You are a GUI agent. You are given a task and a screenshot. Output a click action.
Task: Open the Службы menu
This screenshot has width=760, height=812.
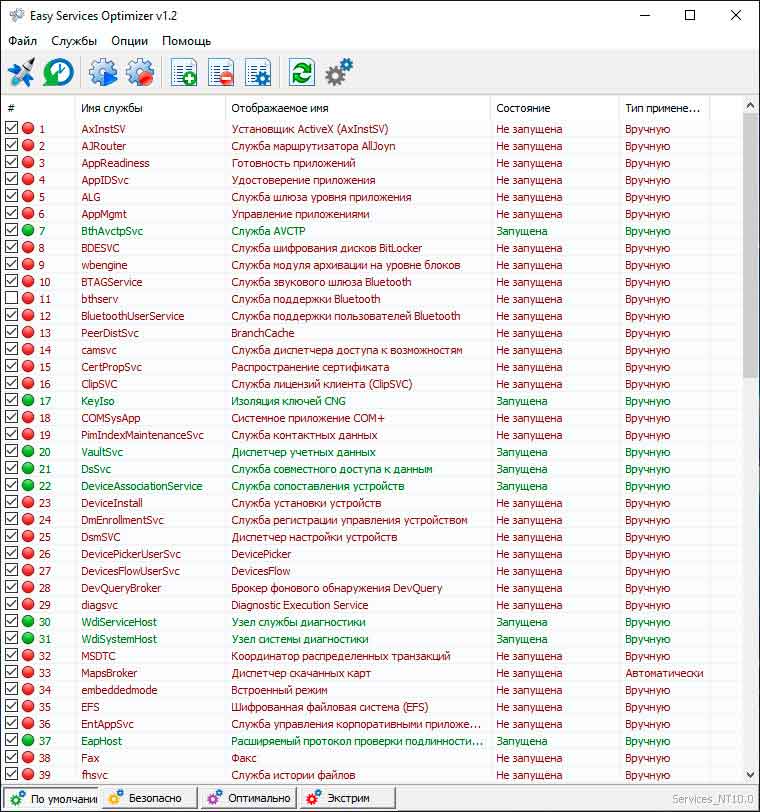pyautogui.click(x=74, y=41)
